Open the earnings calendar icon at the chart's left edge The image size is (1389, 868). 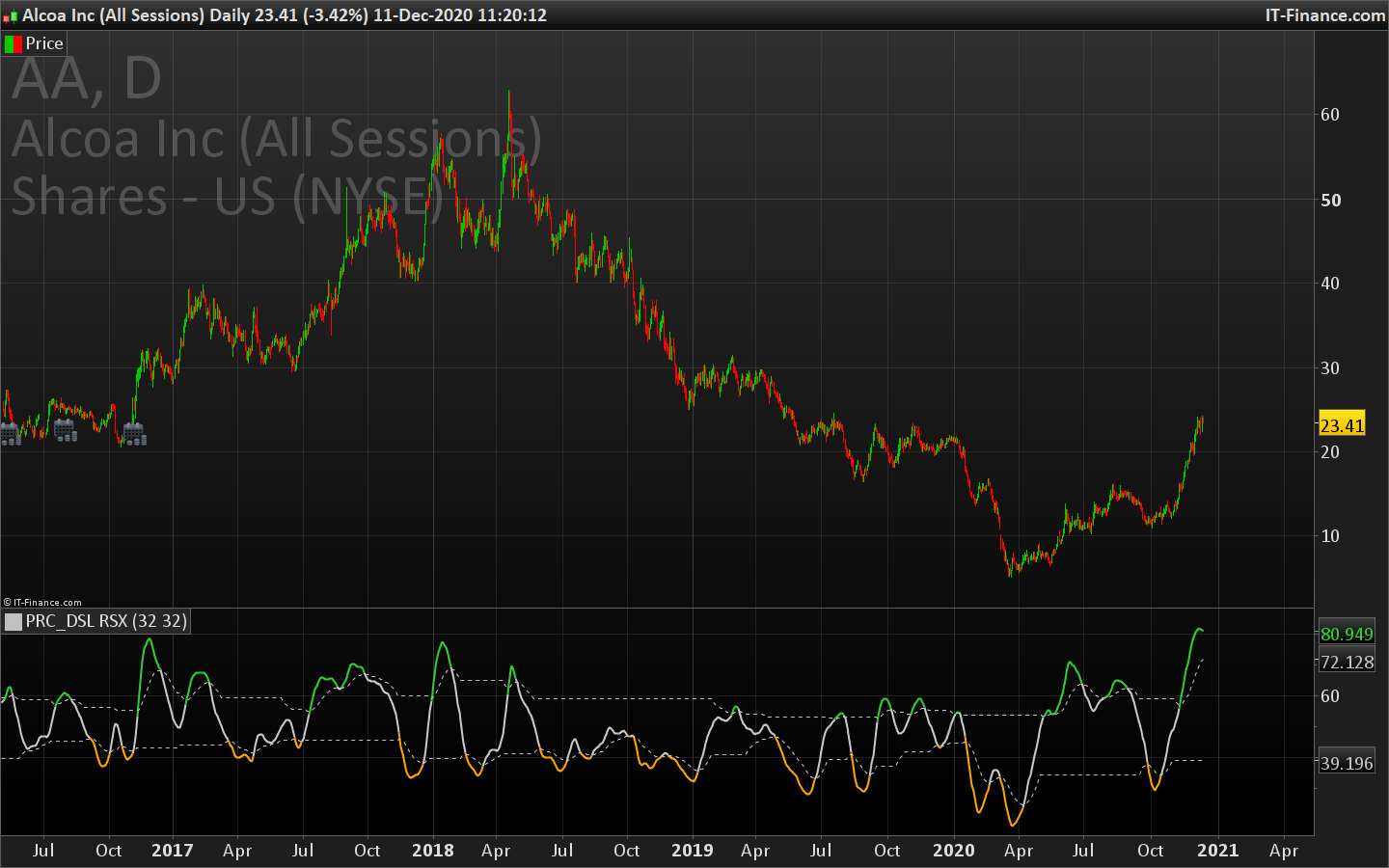(x=10, y=433)
